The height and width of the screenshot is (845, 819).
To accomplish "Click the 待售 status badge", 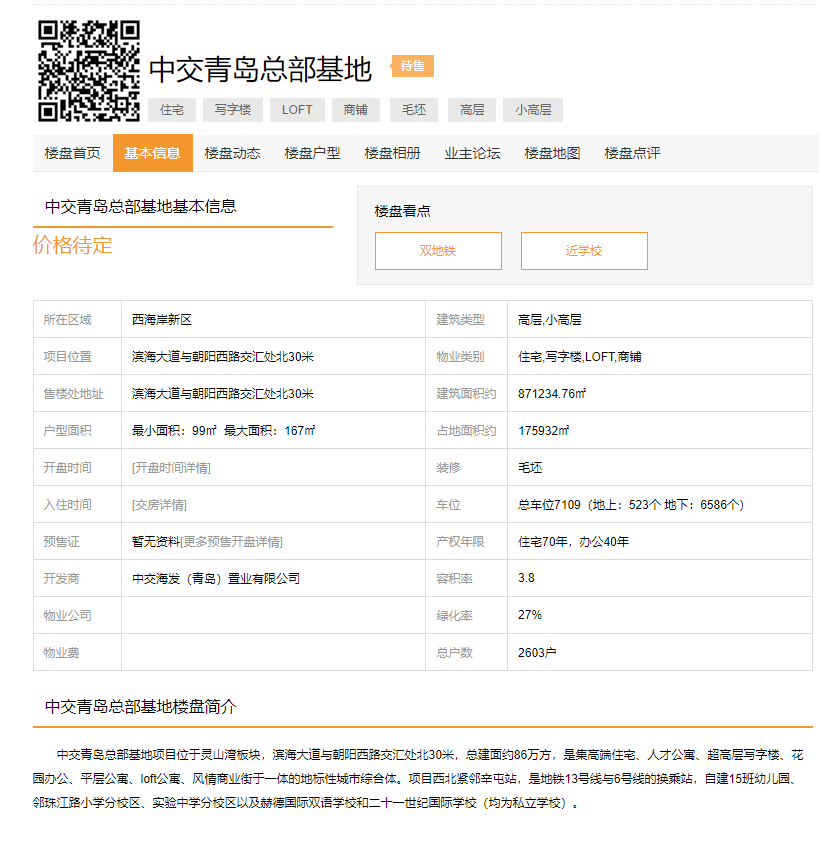I will pos(412,66).
